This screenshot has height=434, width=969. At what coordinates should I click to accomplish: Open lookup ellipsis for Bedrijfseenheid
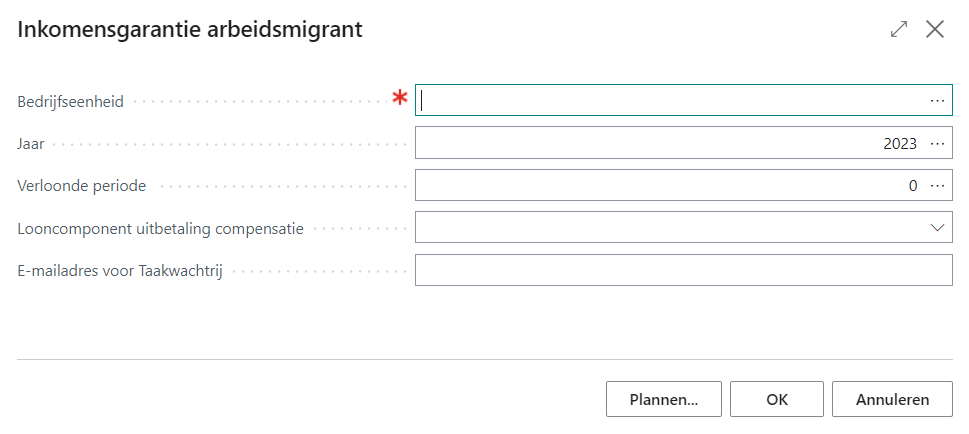(x=937, y=100)
